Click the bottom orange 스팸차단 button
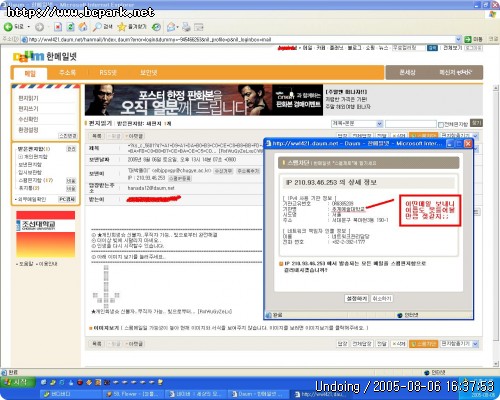This screenshot has height=400, width=500. point(423,344)
